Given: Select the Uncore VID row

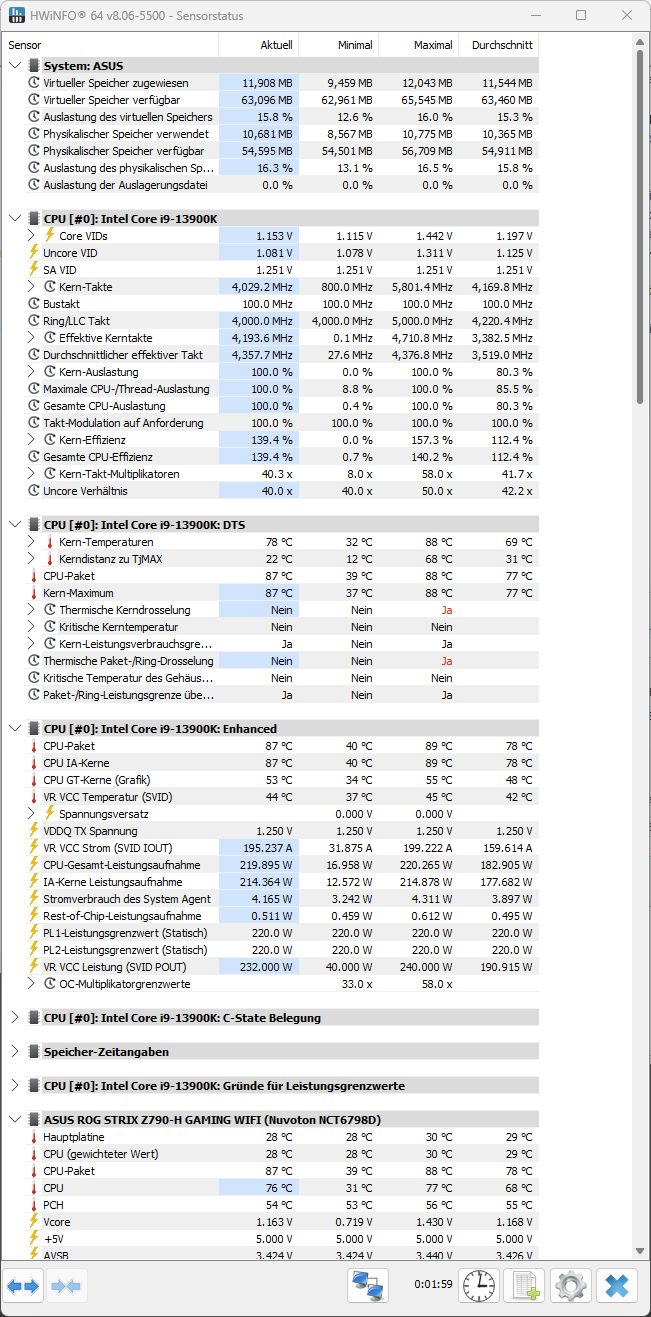Looking at the screenshot, I should 271,253.
